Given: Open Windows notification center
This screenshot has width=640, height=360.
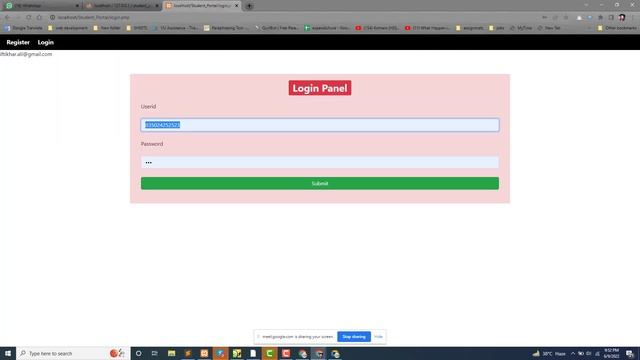Looking at the screenshot, I should [x=630, y=353].
